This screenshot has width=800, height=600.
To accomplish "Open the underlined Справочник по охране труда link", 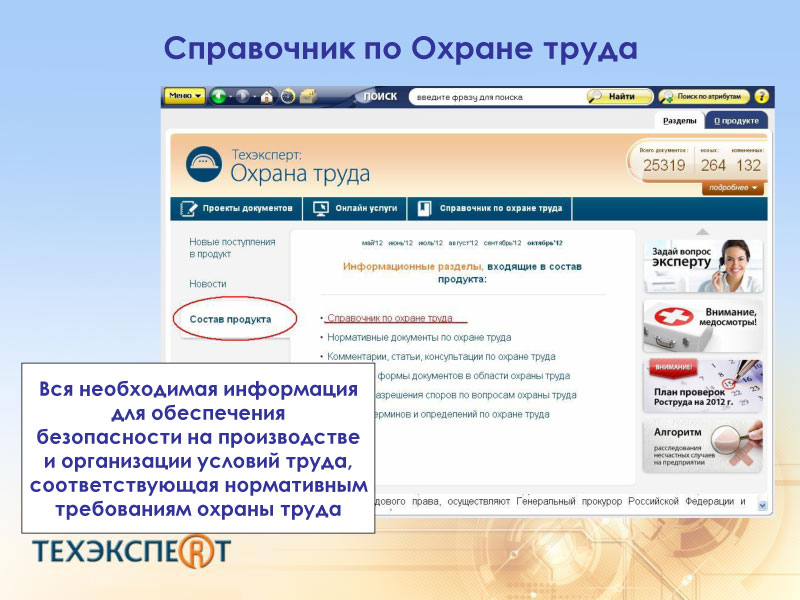I will tap(390, 318).
